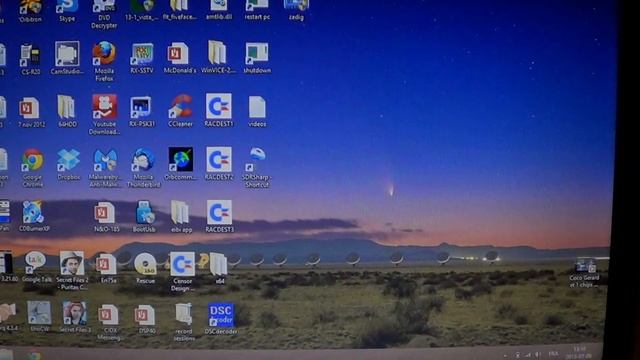Select the shutdown shortcut
The width and height of the screenshot is (640, 360).
(257, 58)
